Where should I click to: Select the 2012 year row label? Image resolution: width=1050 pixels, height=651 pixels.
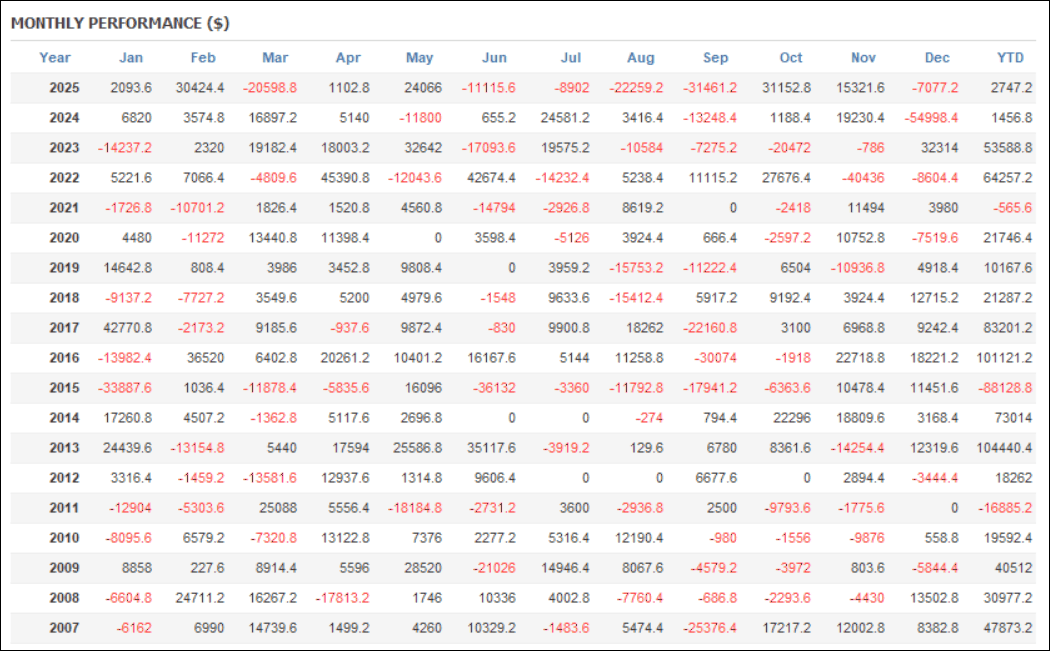64,478
